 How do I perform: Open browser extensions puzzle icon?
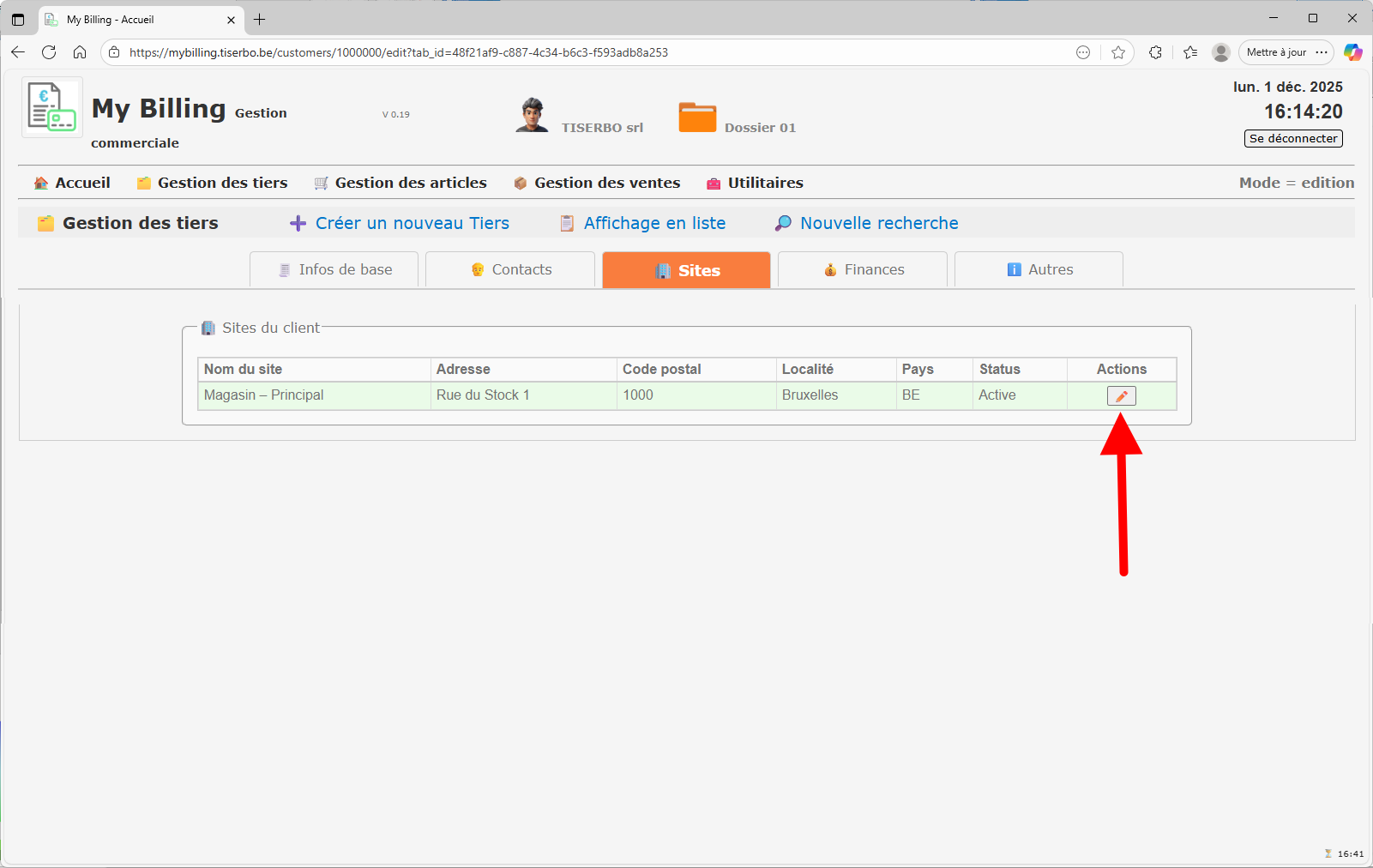(1155, 52)
